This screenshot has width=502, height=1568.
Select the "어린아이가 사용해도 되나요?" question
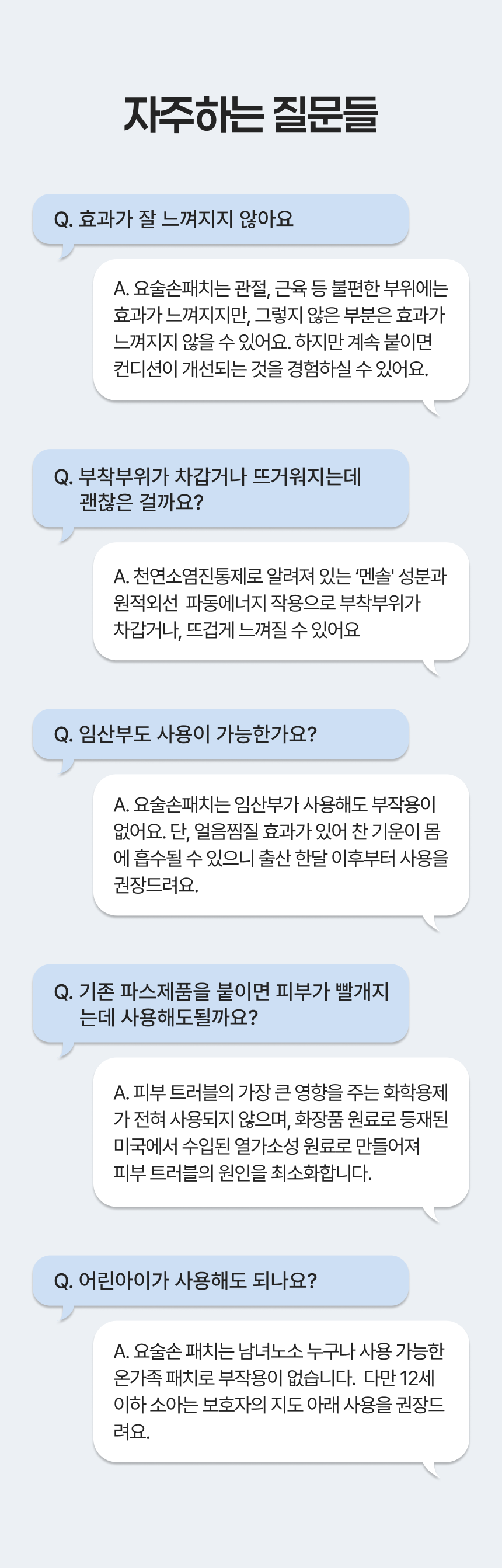tap(219, 1280)
